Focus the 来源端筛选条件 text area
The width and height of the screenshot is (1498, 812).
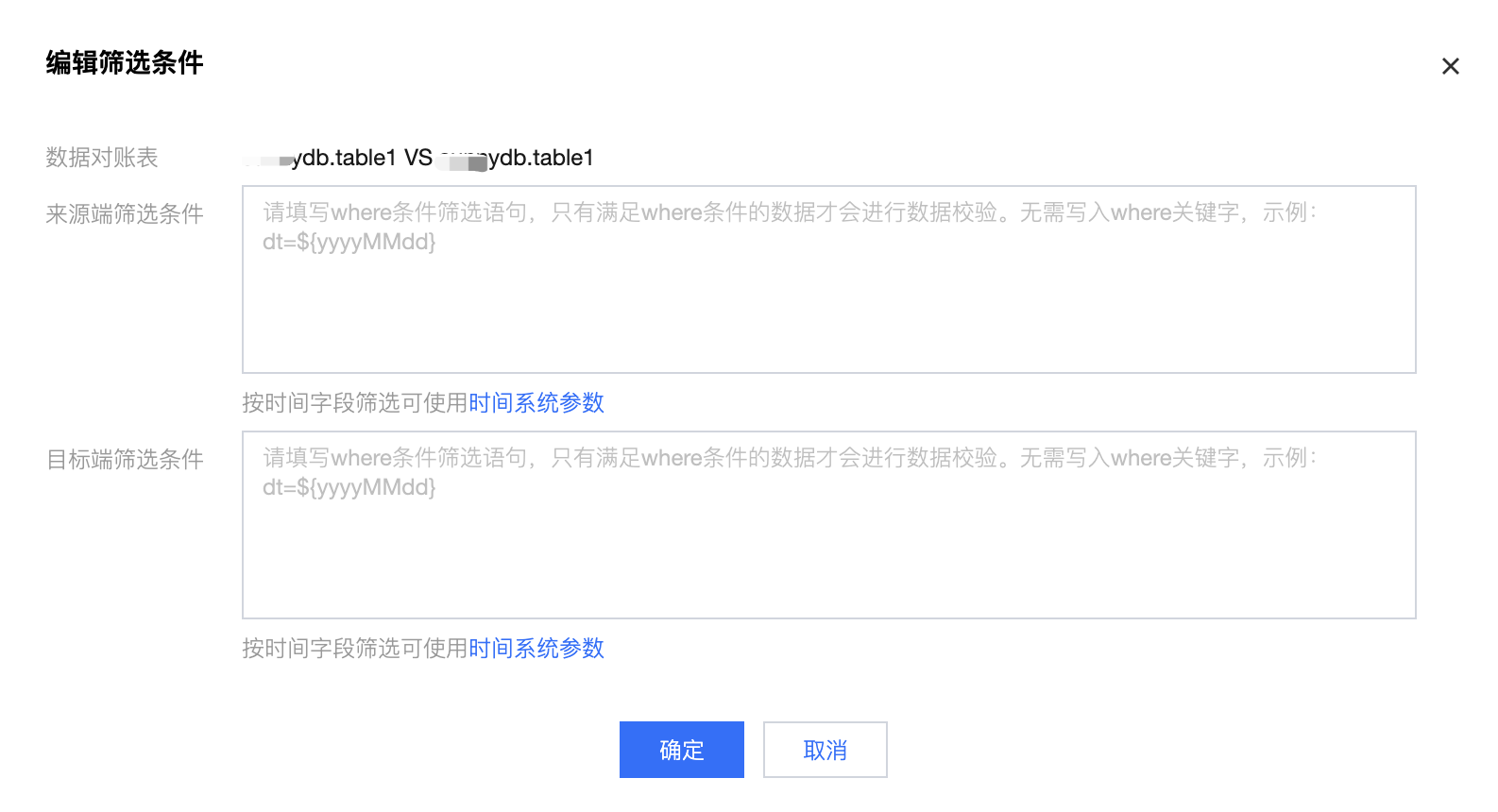pos(829,279)
